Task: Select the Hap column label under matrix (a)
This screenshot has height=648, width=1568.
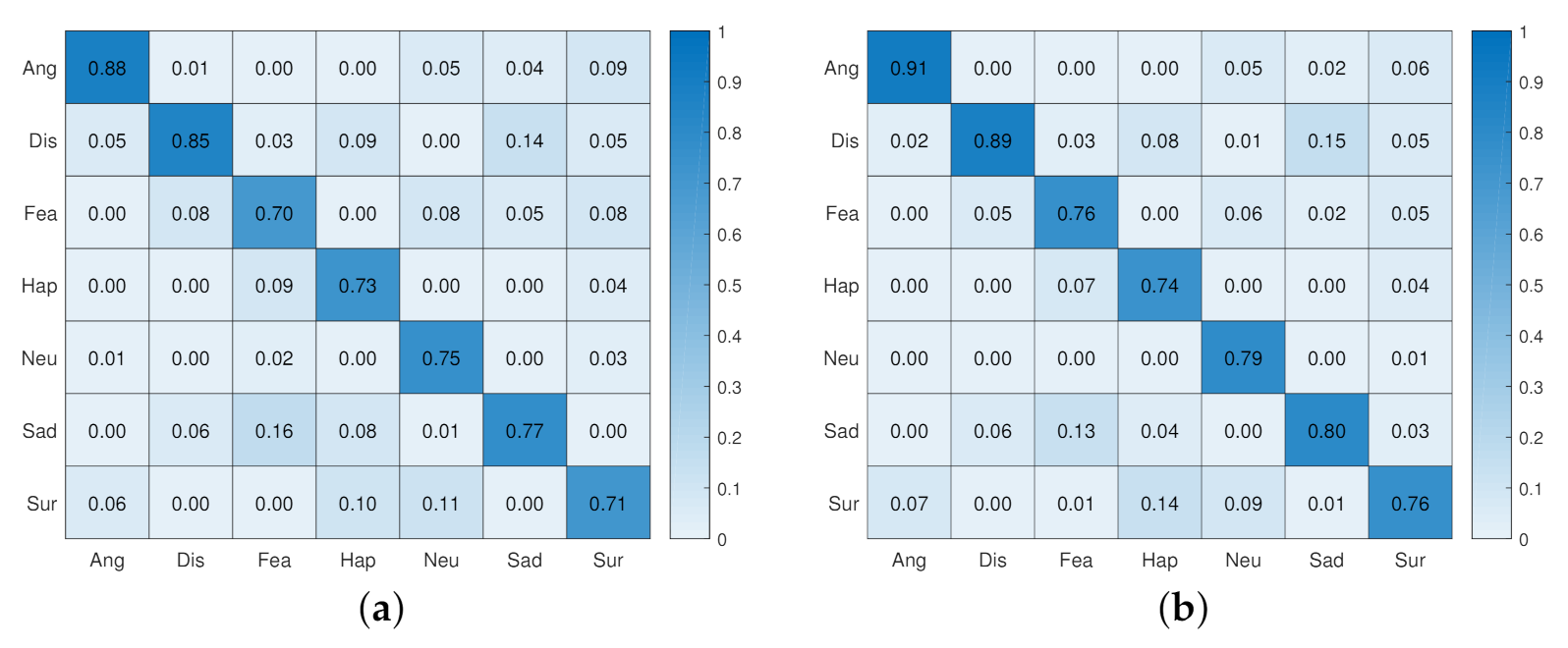Action: (x=358, y=561)
